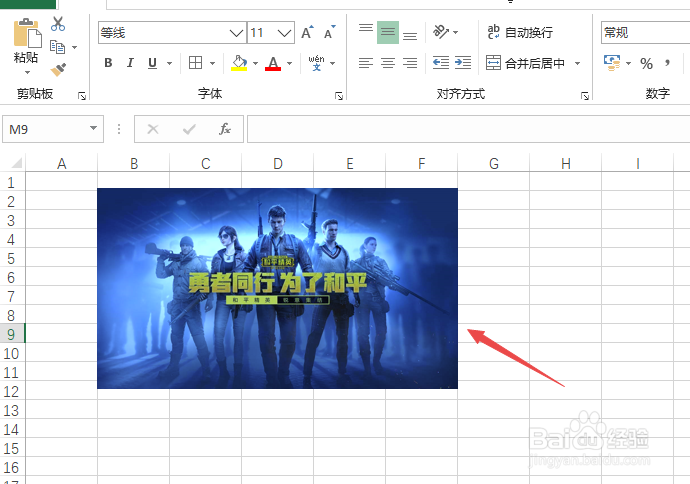Screen dimensions: 690x484
Task: Select the Format Painter brush
Action: (x=58, y=70)
